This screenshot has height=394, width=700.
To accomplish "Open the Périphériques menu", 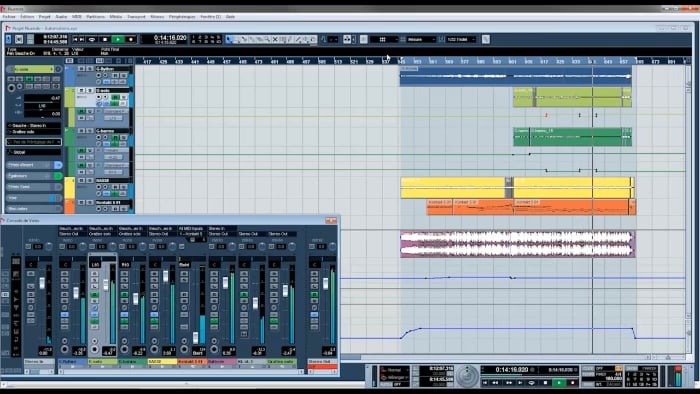I will 182,17.
